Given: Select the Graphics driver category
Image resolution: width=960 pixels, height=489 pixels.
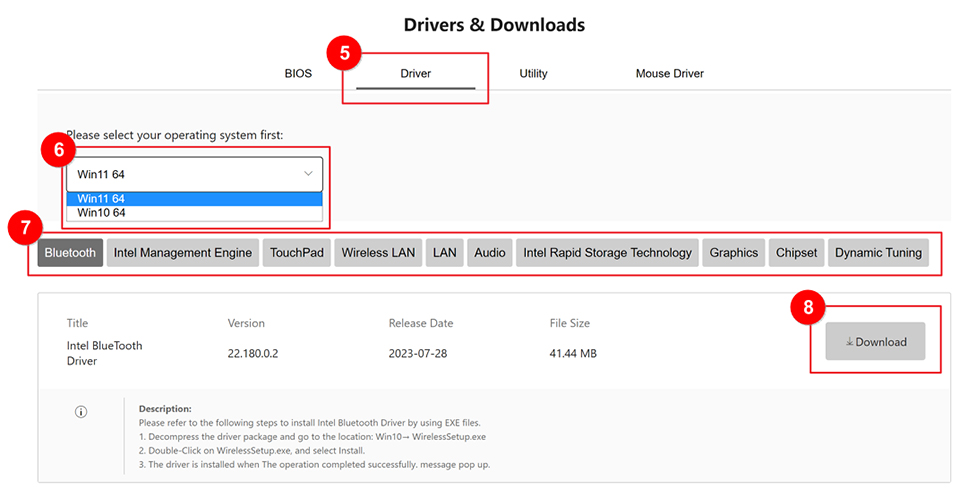Looking at the screenshot, I should tap(733, 253).
